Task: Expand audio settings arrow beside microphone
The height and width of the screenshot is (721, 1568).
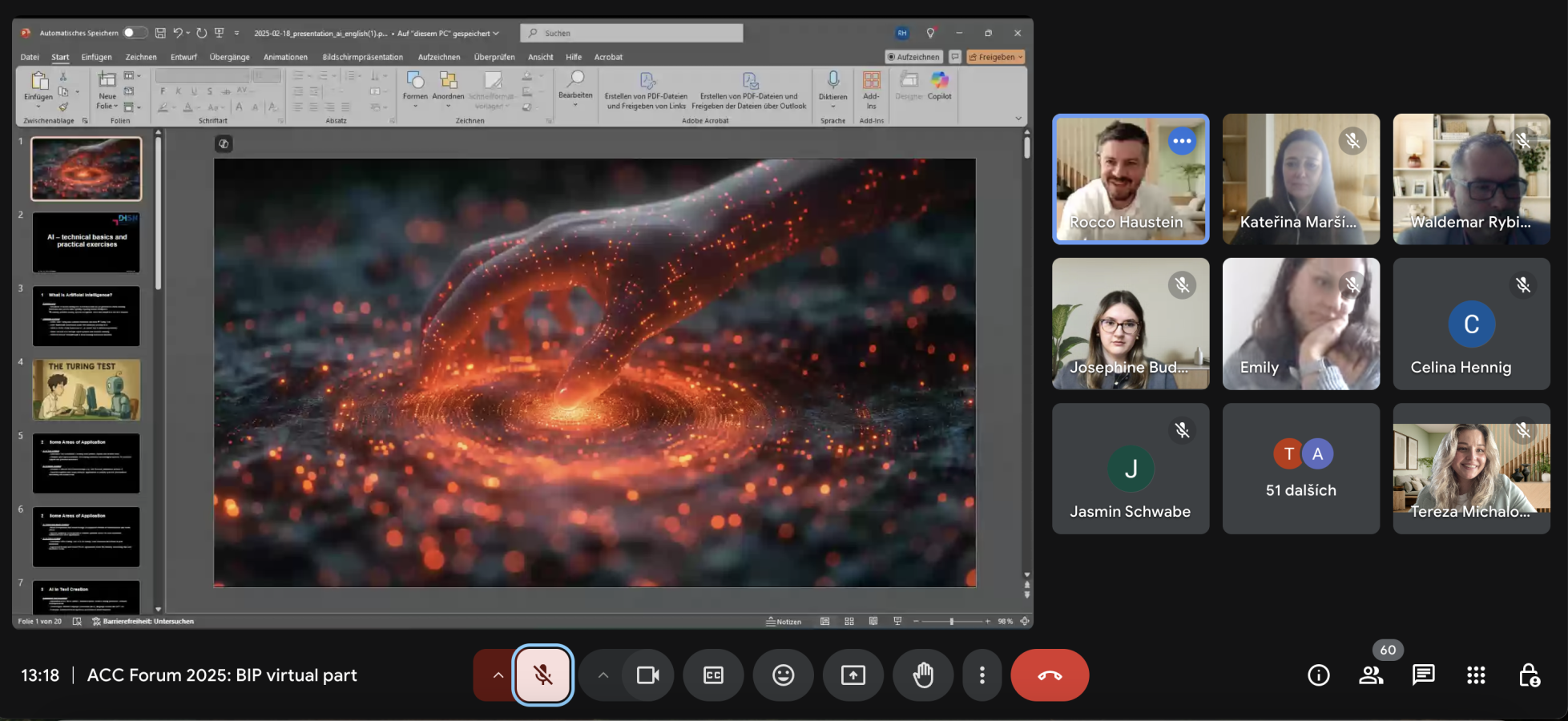Action: (x=498, y=675)
